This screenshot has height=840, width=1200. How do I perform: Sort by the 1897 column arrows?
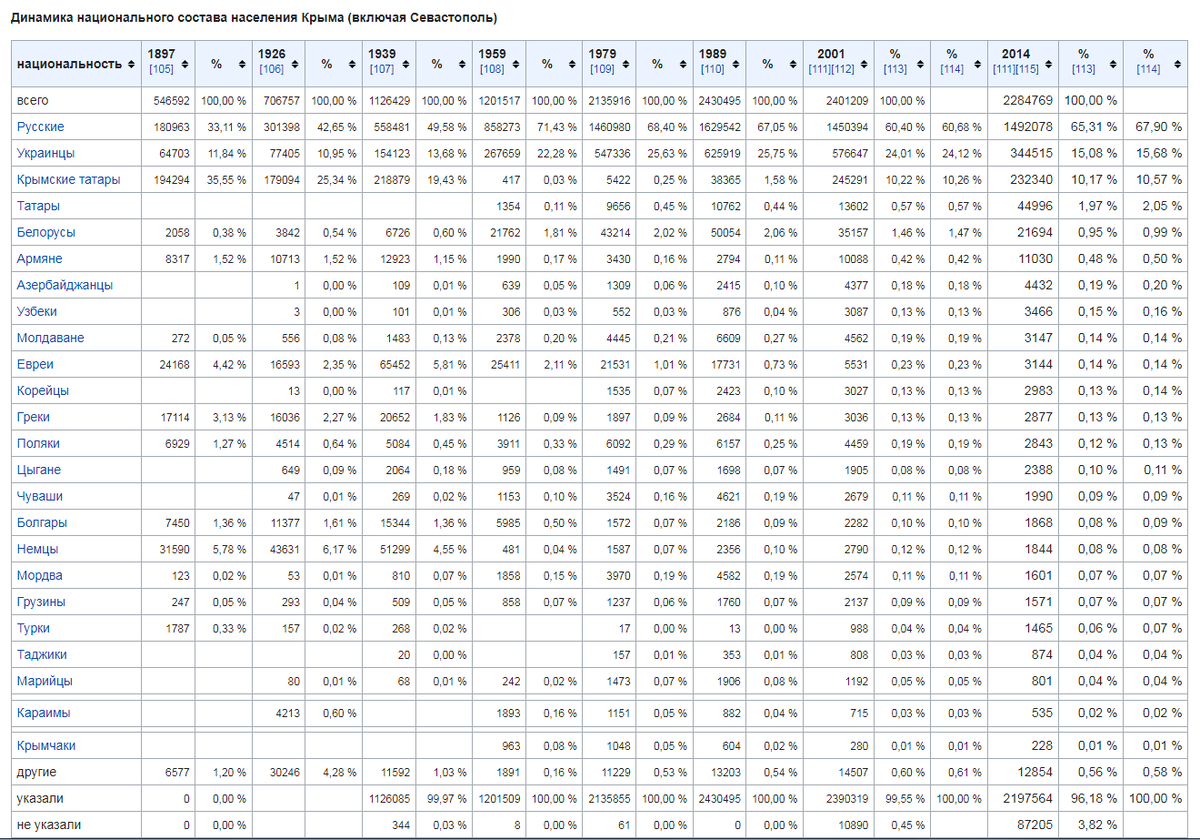click(186, 63)
